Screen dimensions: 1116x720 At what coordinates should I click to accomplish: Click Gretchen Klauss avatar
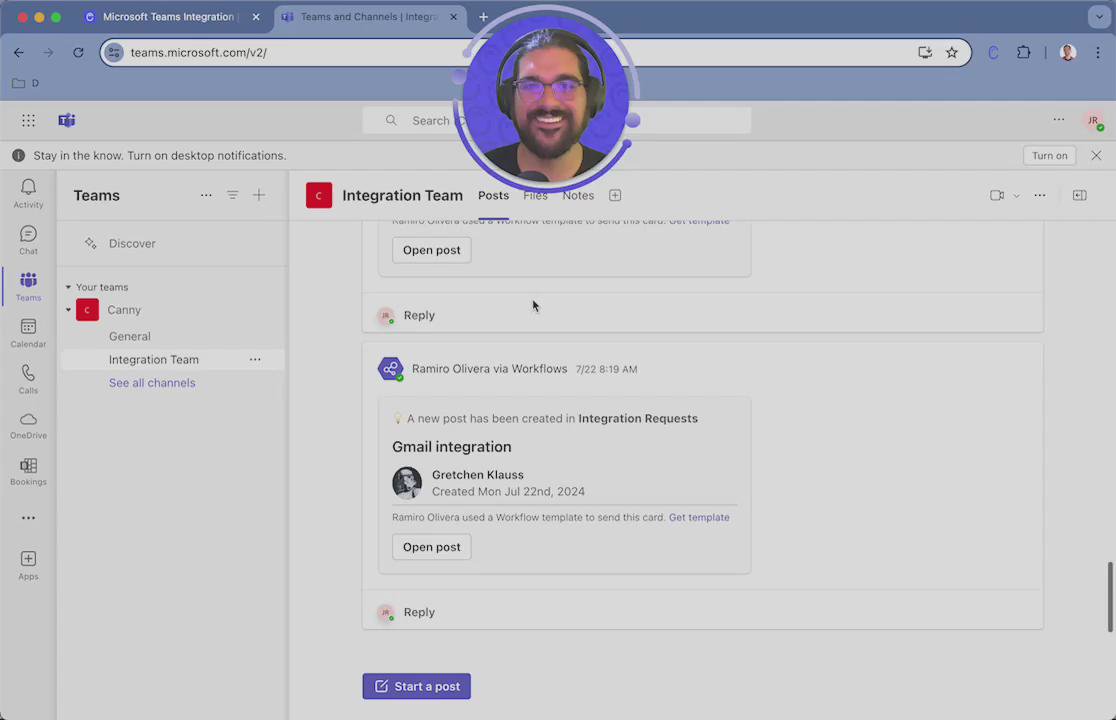(407, 482)
